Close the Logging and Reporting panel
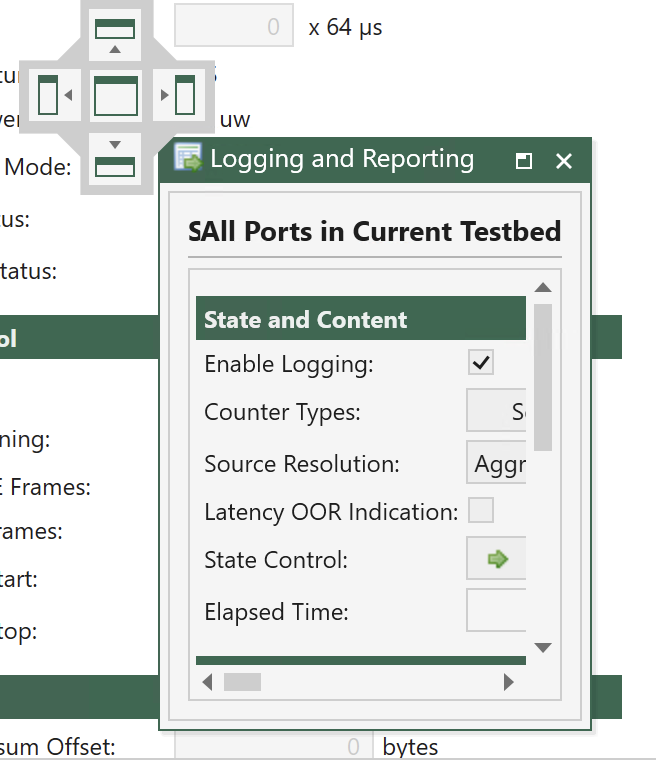The image size is (656, 765). (x=563, y=161)
